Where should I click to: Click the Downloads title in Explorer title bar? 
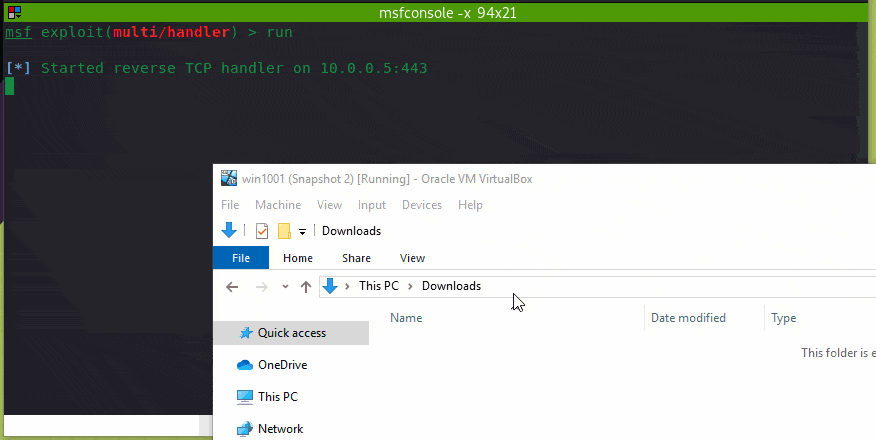click(x=351, y=231)
